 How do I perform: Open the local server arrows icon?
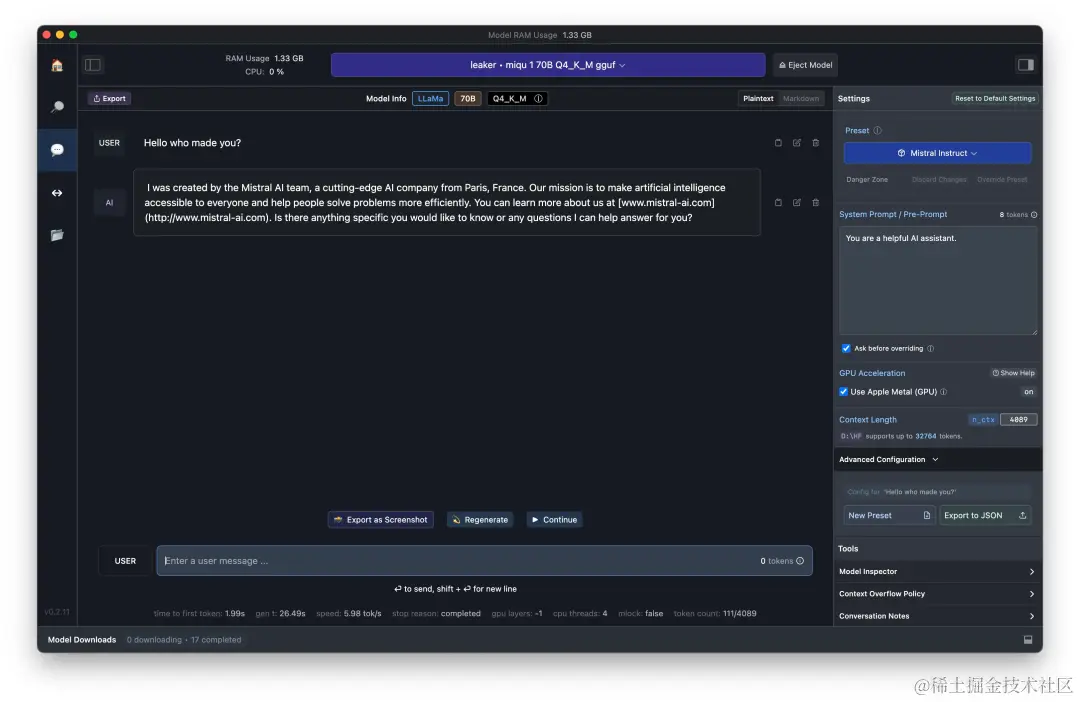(57, 193)
